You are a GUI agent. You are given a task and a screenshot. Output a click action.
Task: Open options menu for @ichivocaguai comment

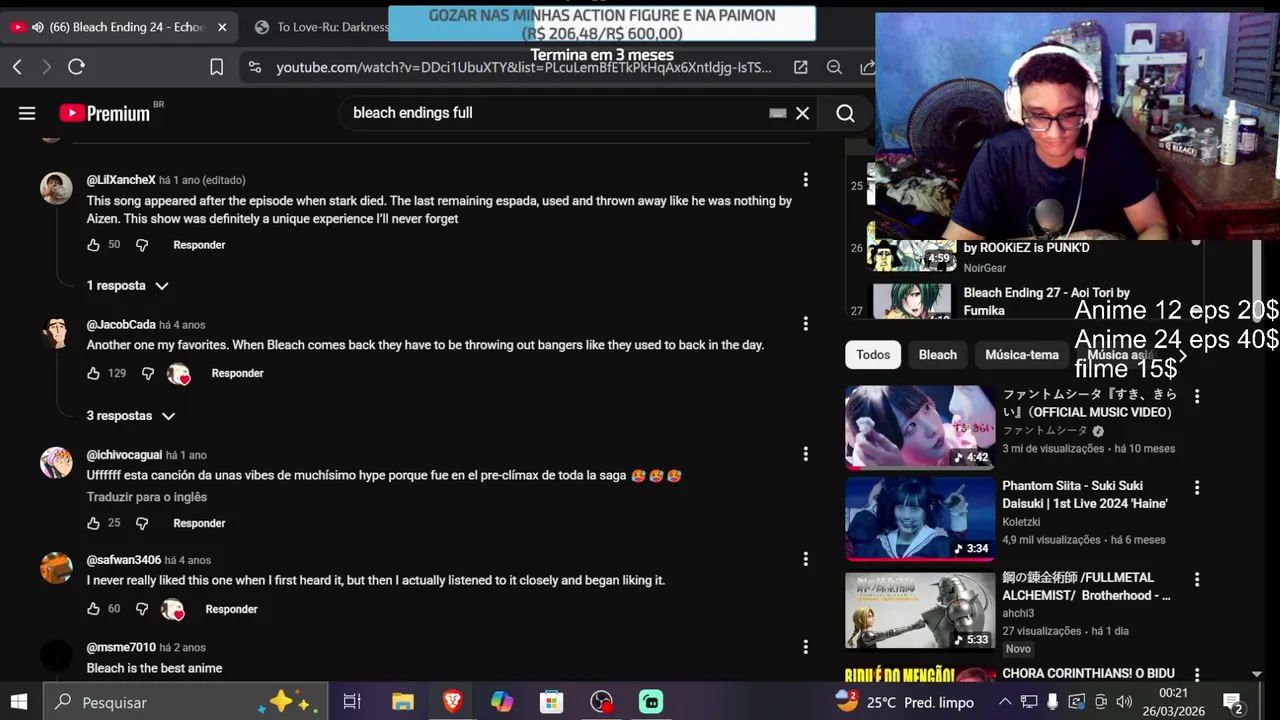[805, 454]
